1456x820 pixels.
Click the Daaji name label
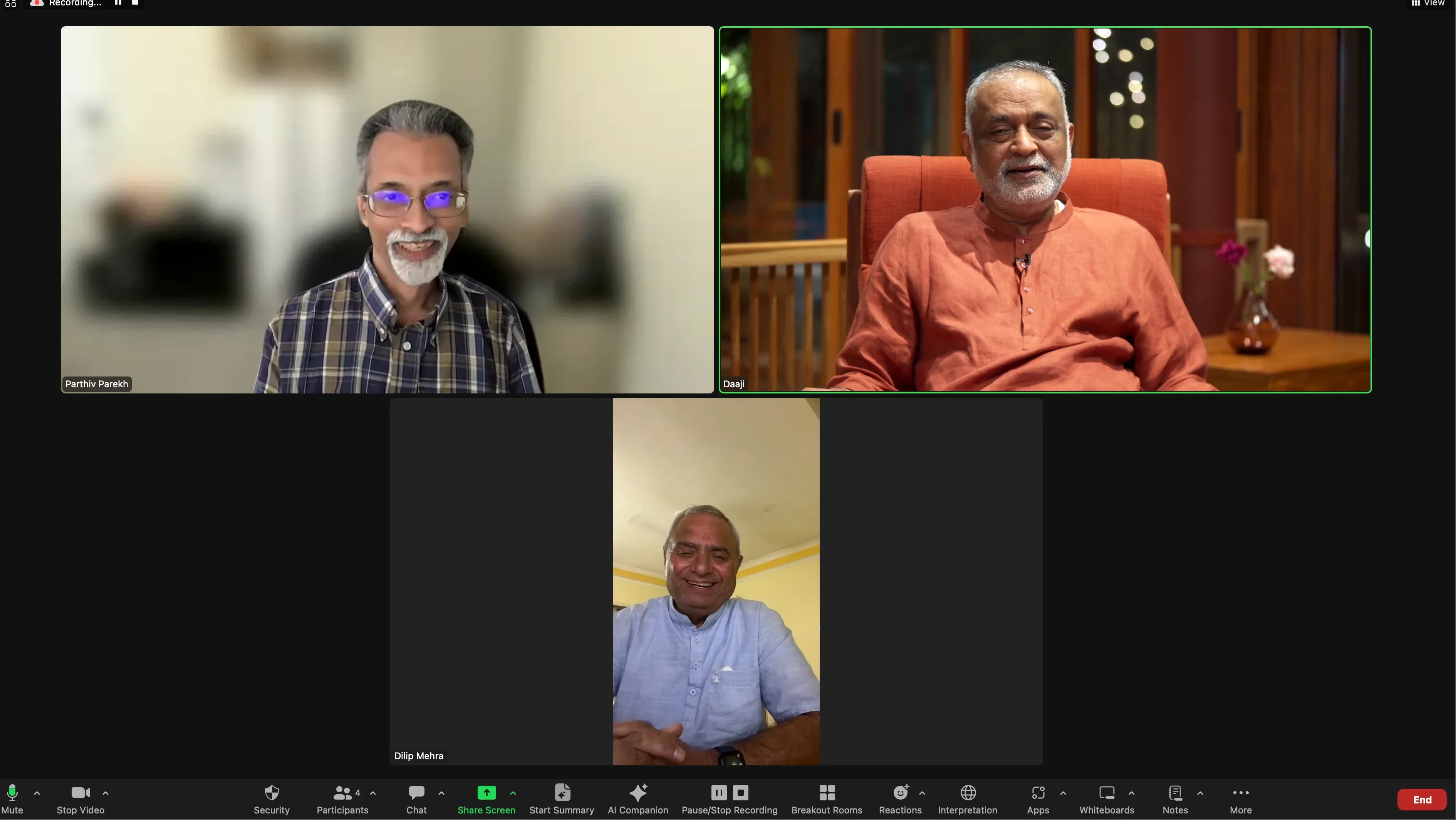click(734, 384)
